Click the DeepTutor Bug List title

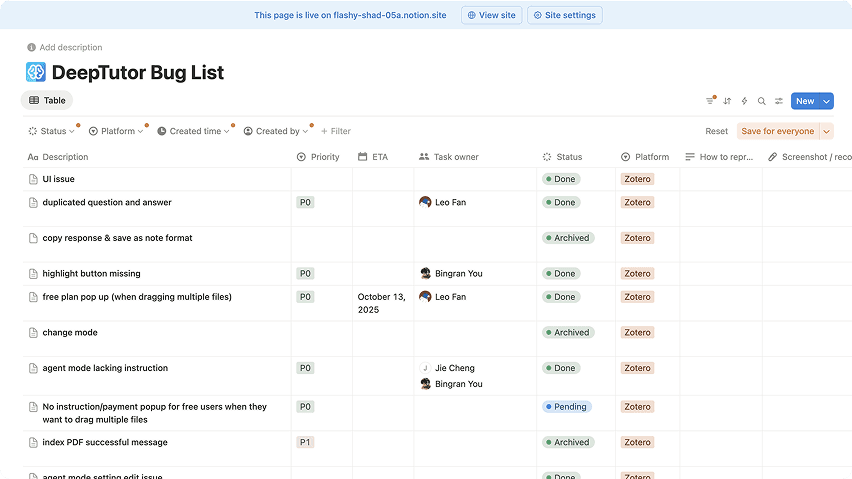coord(137,72)
